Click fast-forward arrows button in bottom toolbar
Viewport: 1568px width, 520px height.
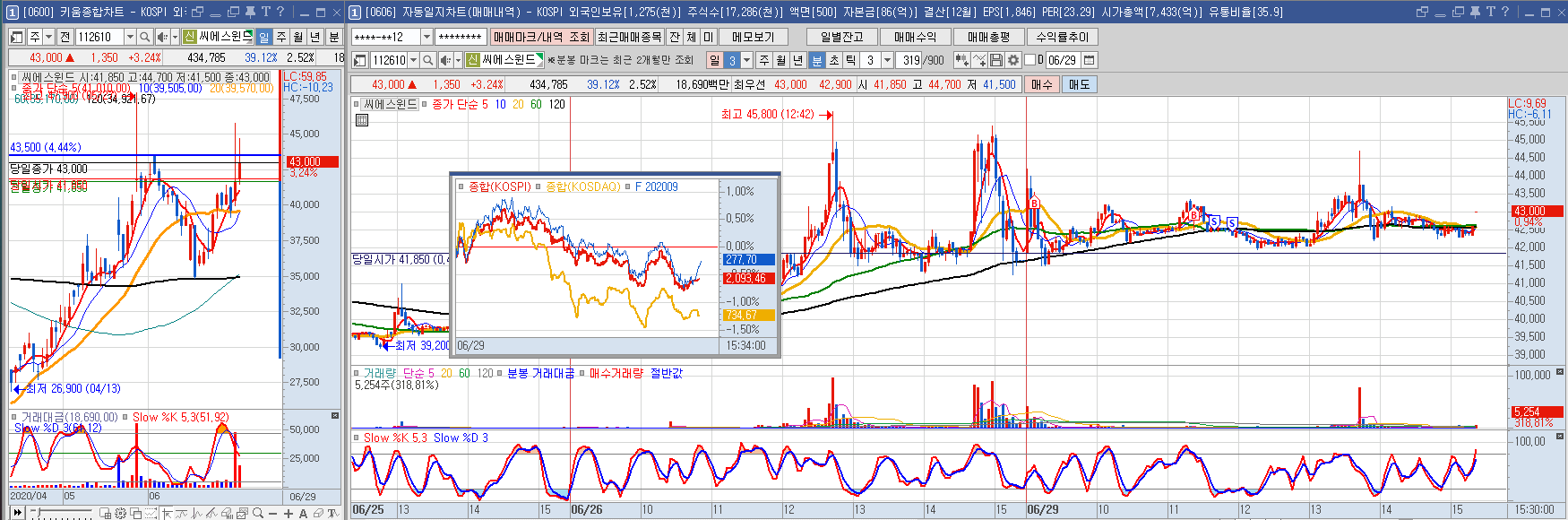click(x=18, y=513)
